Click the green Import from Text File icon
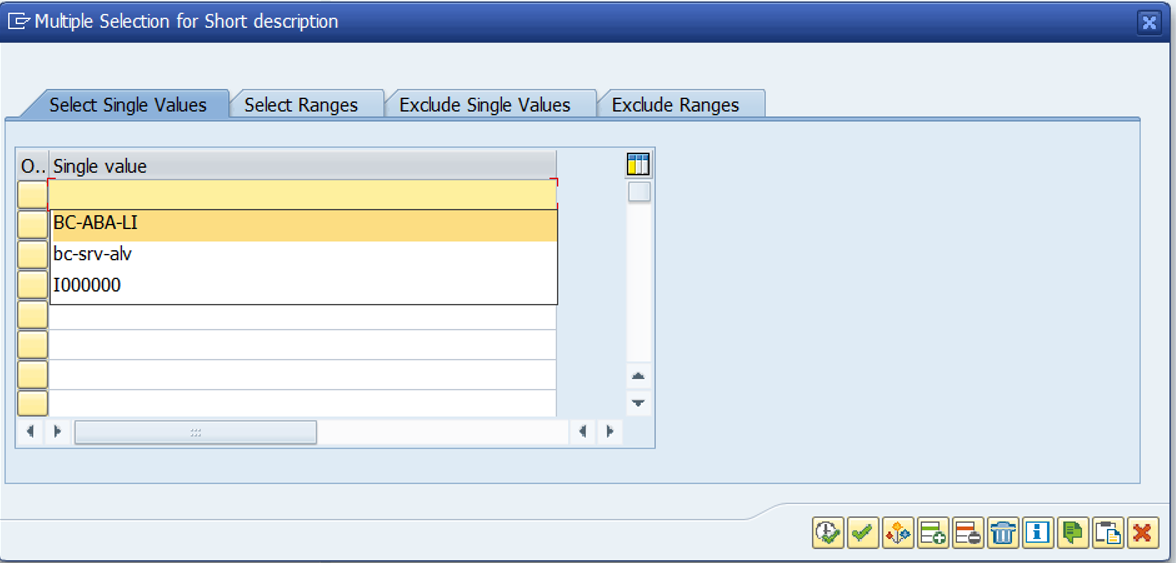The height and width of the screenshot is (563, 1176). 1073,532
